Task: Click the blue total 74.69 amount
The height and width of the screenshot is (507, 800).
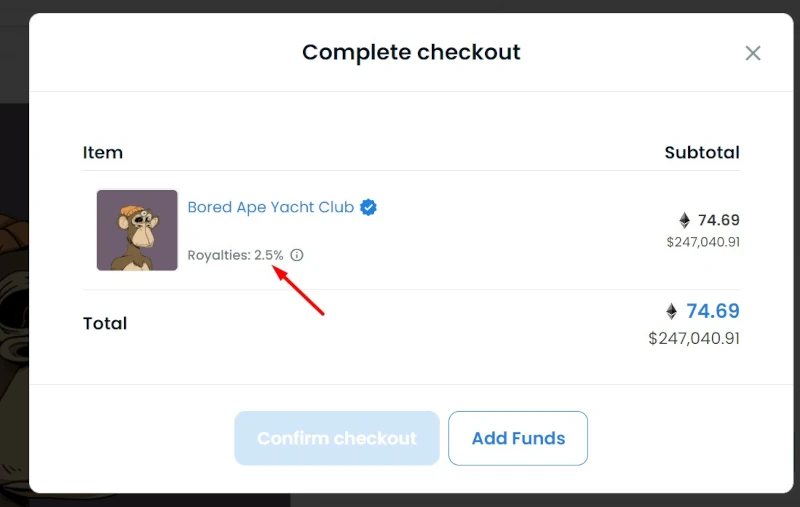Action: tap(713, 311)
